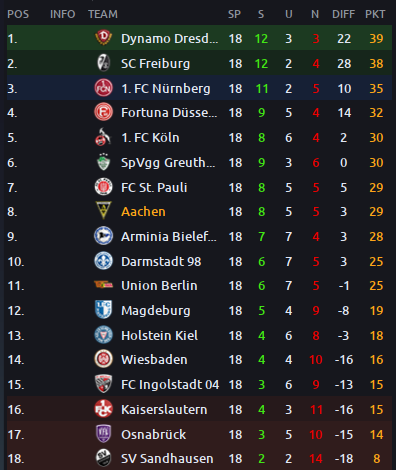This screenshot has height=470, width=396.
Task: Click the TEAM column header
Action: pos(103,14)
